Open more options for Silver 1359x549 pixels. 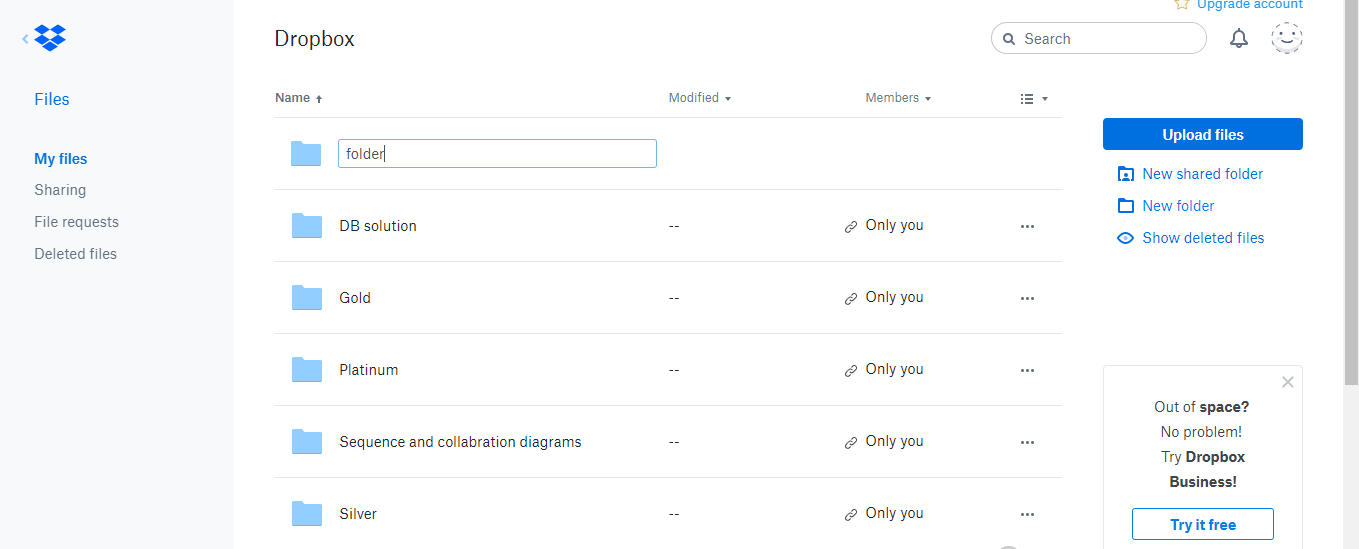[1027, 514]
